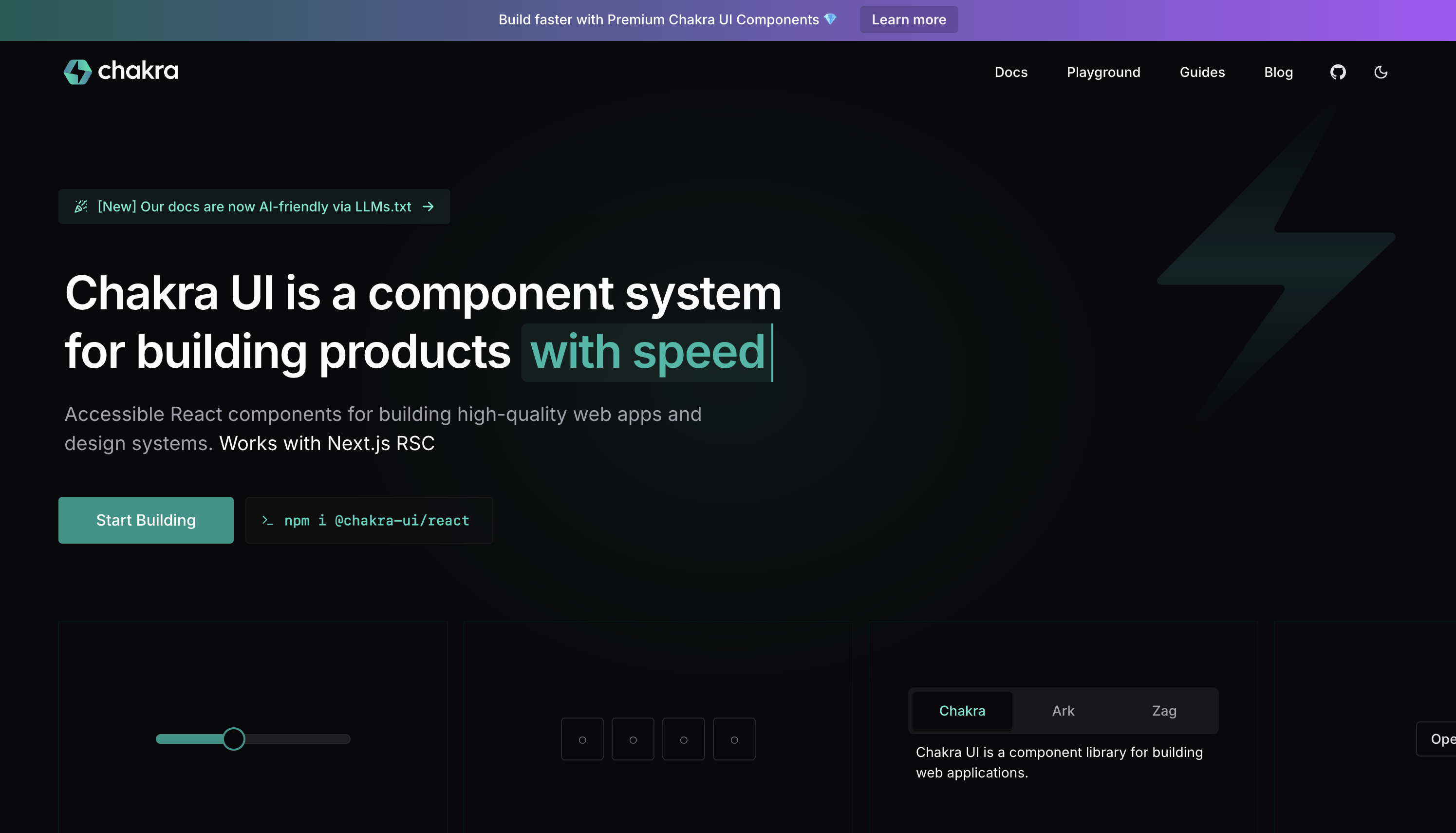Click the party popper icon in the announcement

[x=81, y=207]
